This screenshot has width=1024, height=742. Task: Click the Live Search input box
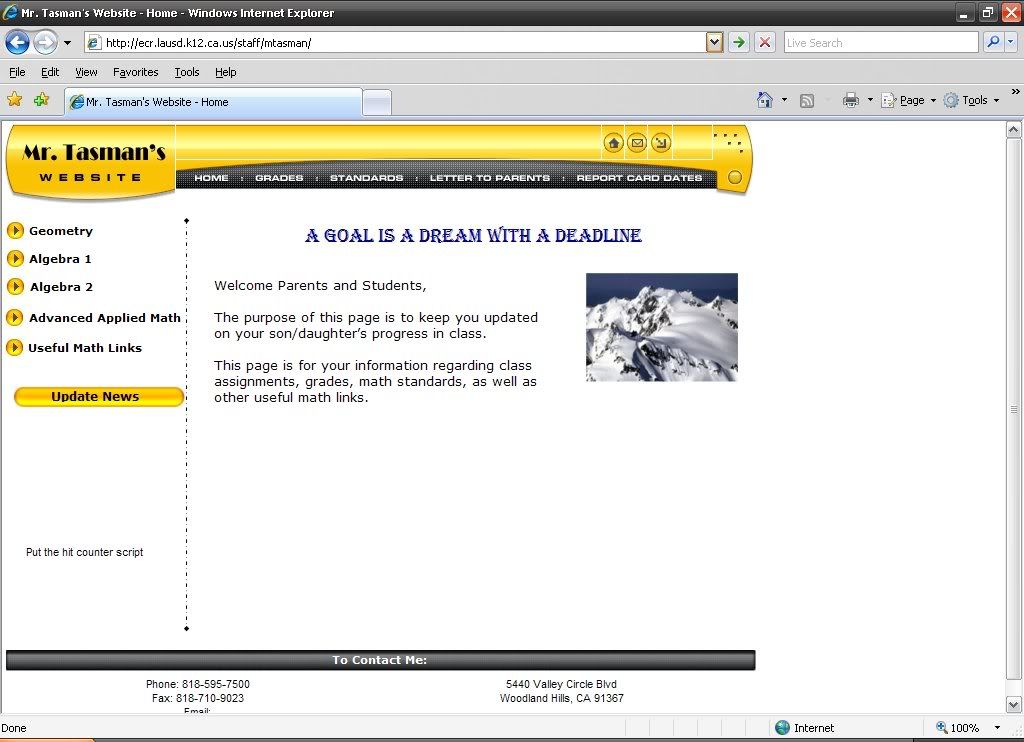click(x=880, y=42)
